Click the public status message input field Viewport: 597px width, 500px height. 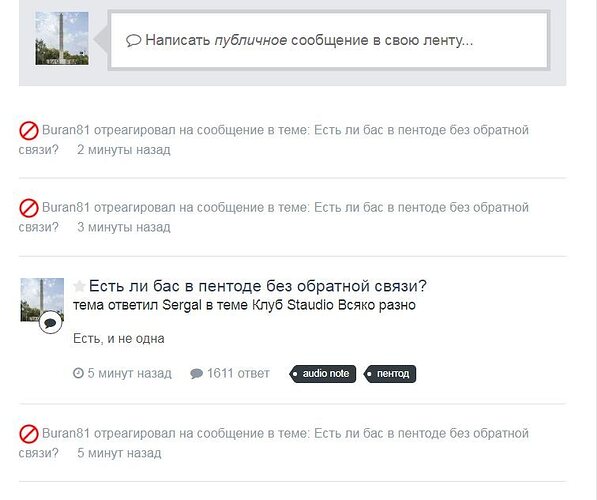[329, 40]
